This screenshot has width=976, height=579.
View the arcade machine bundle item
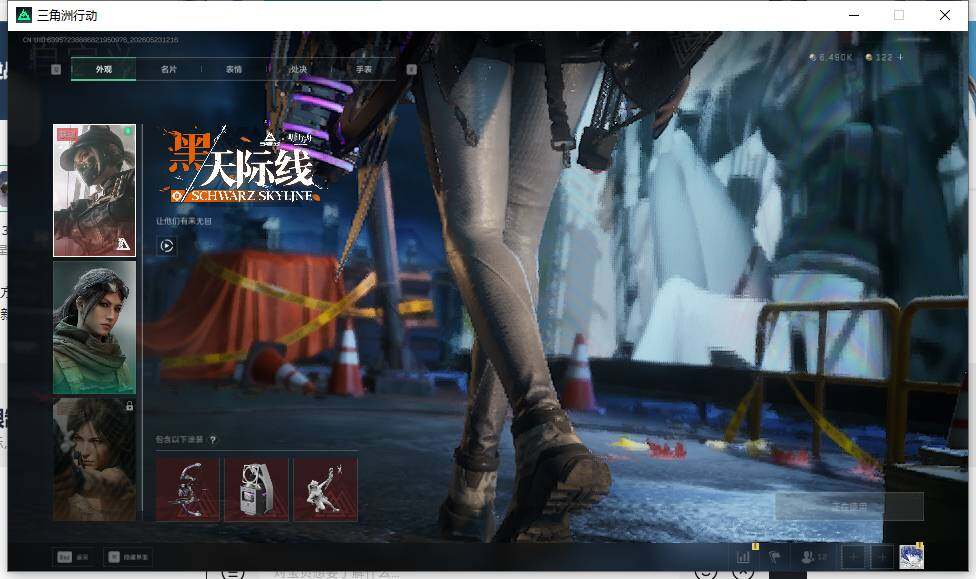[256, 489]
